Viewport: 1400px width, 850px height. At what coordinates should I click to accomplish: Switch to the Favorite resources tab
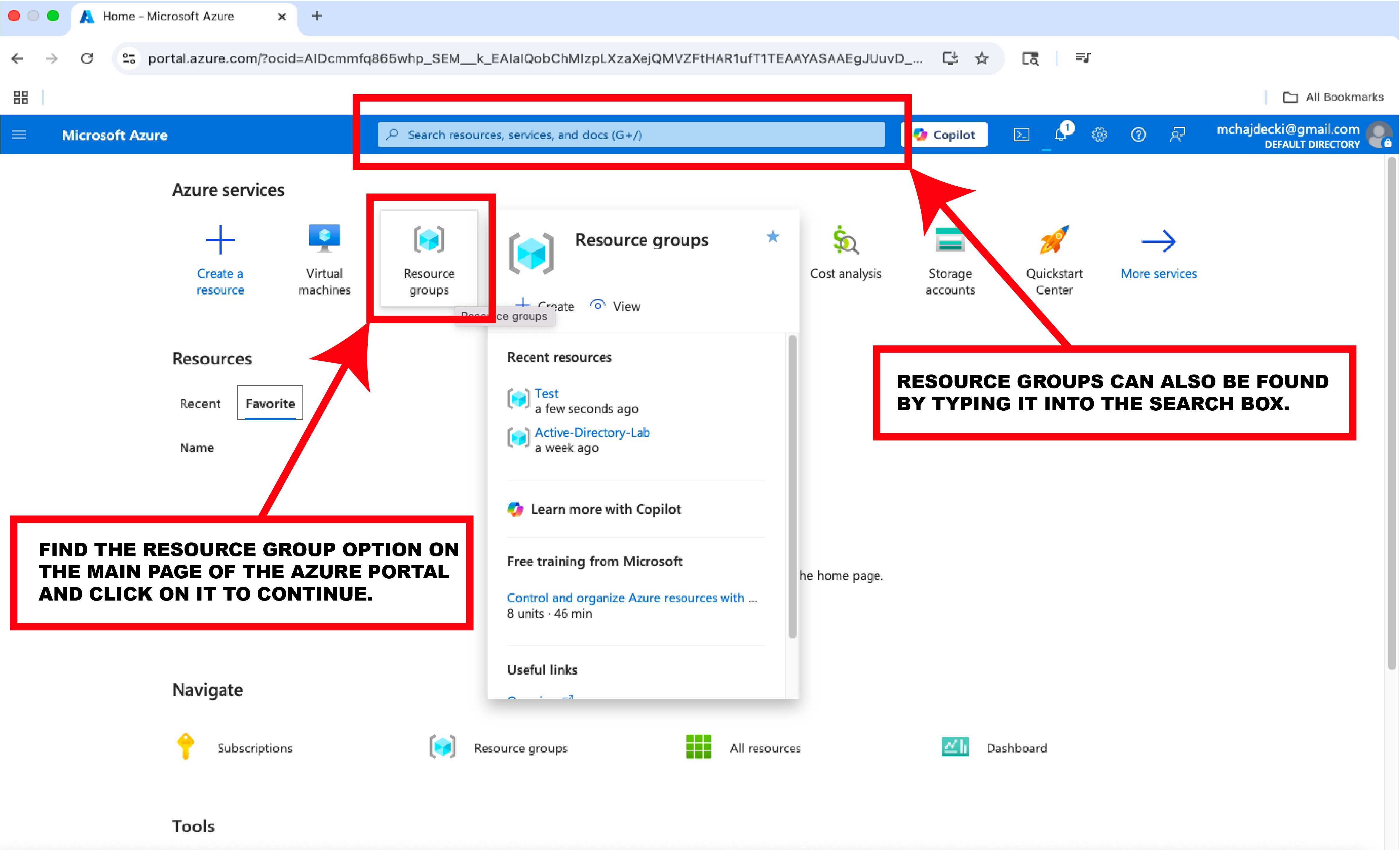point(270,404)
